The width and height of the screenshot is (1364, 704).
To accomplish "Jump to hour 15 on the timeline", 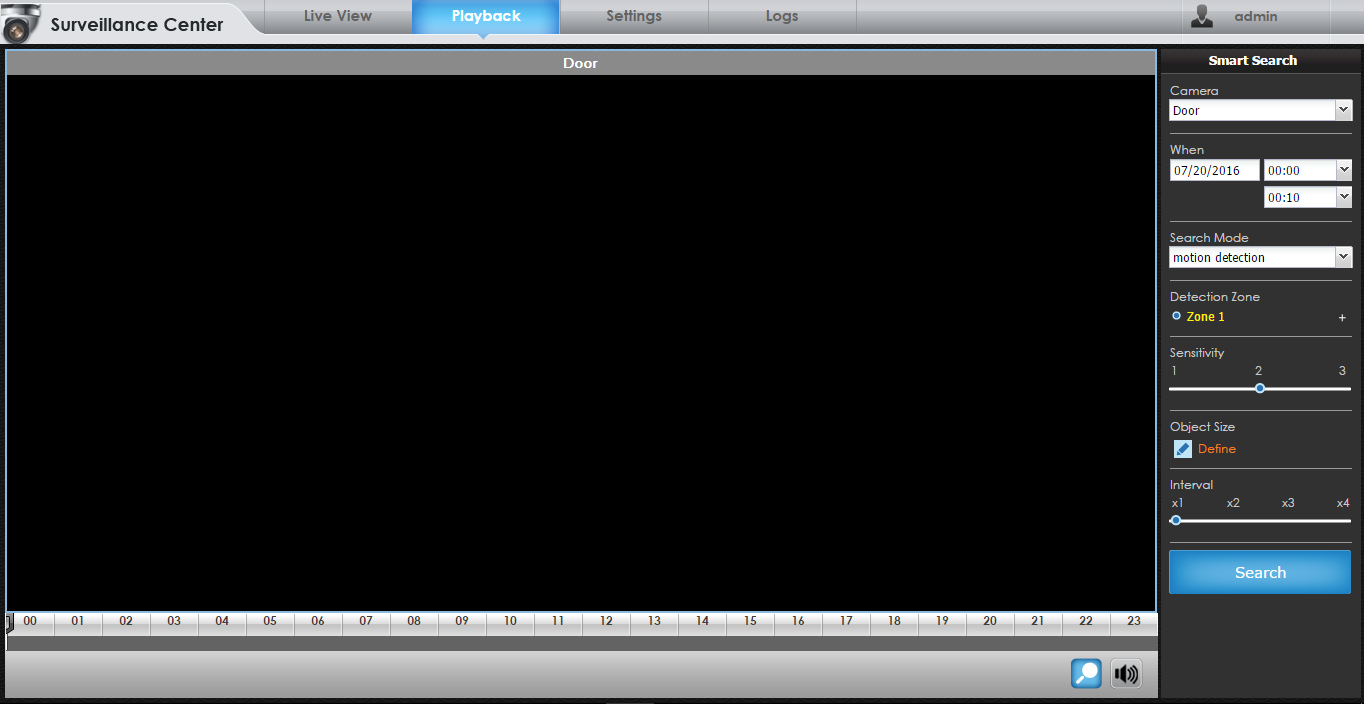I will (750, 621).
